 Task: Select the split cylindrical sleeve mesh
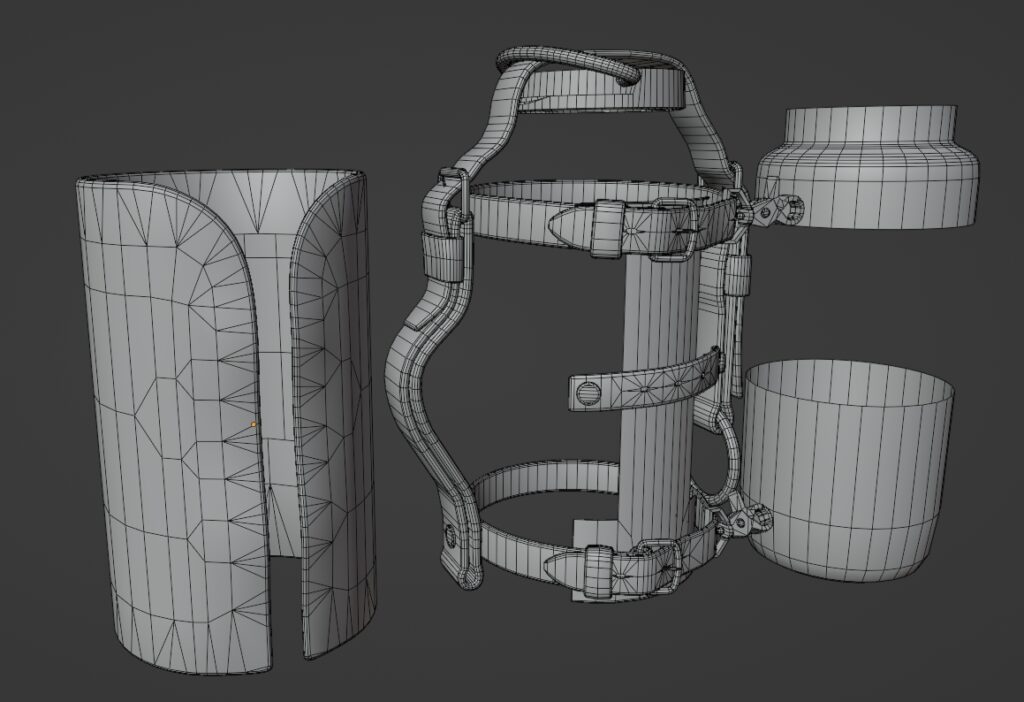tap(225, 424)
